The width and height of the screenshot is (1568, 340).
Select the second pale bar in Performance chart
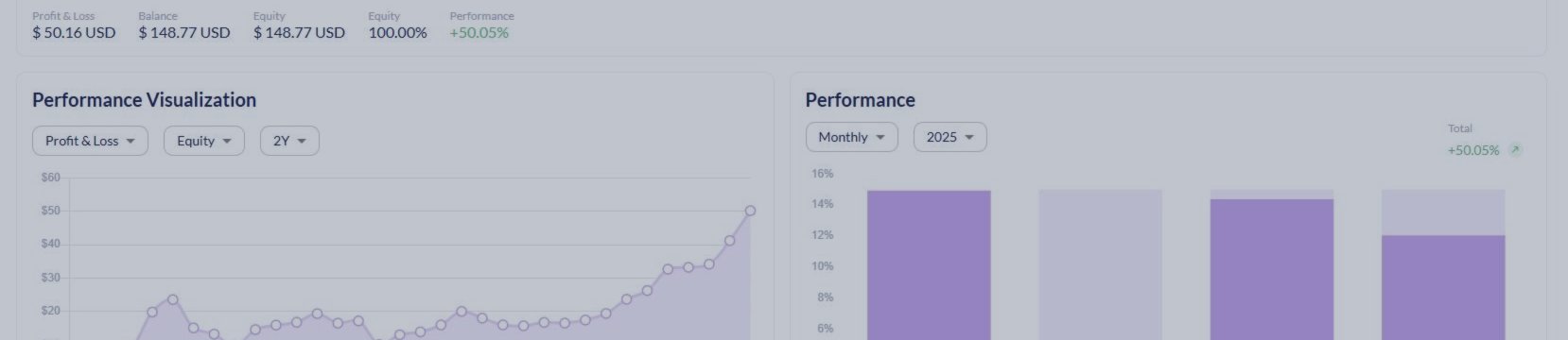[x=1100, y=265]
